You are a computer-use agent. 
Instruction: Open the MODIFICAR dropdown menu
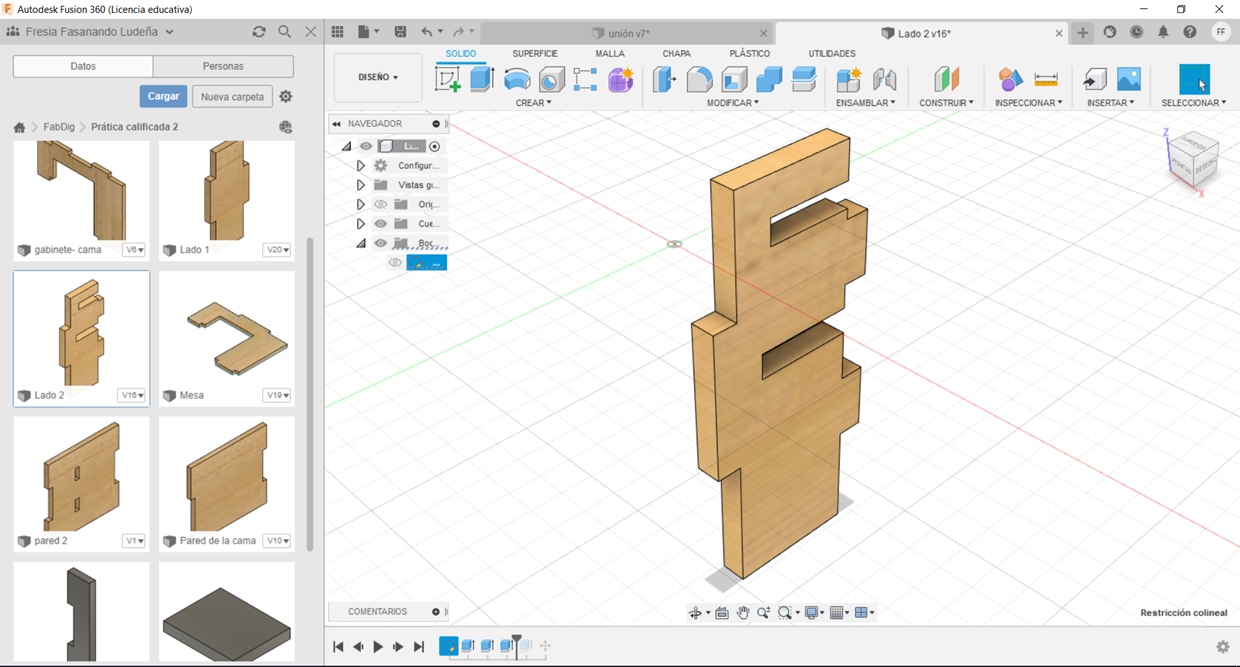coord(733,103)
